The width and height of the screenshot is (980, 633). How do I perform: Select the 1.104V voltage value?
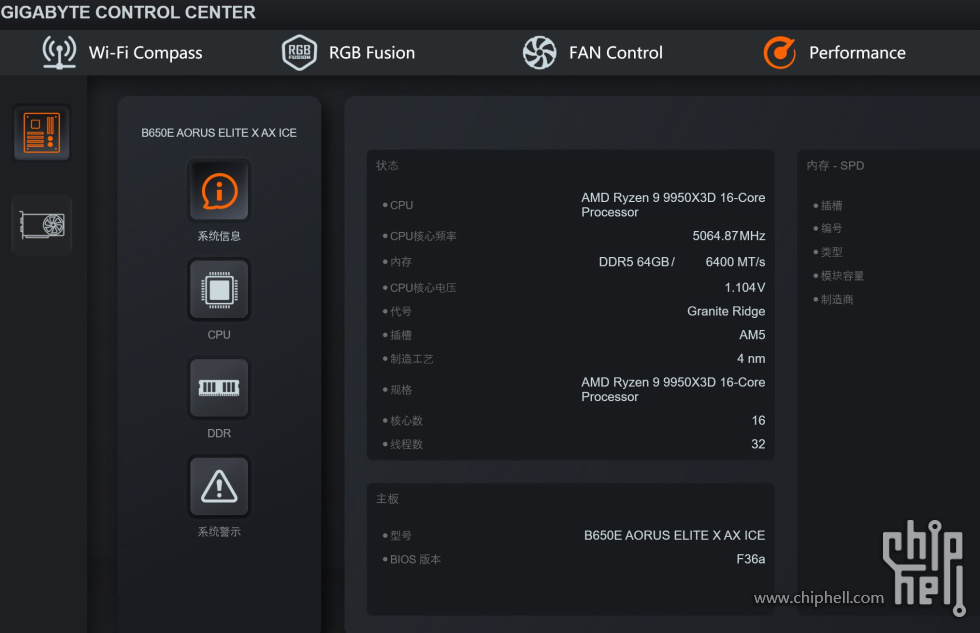745,287
